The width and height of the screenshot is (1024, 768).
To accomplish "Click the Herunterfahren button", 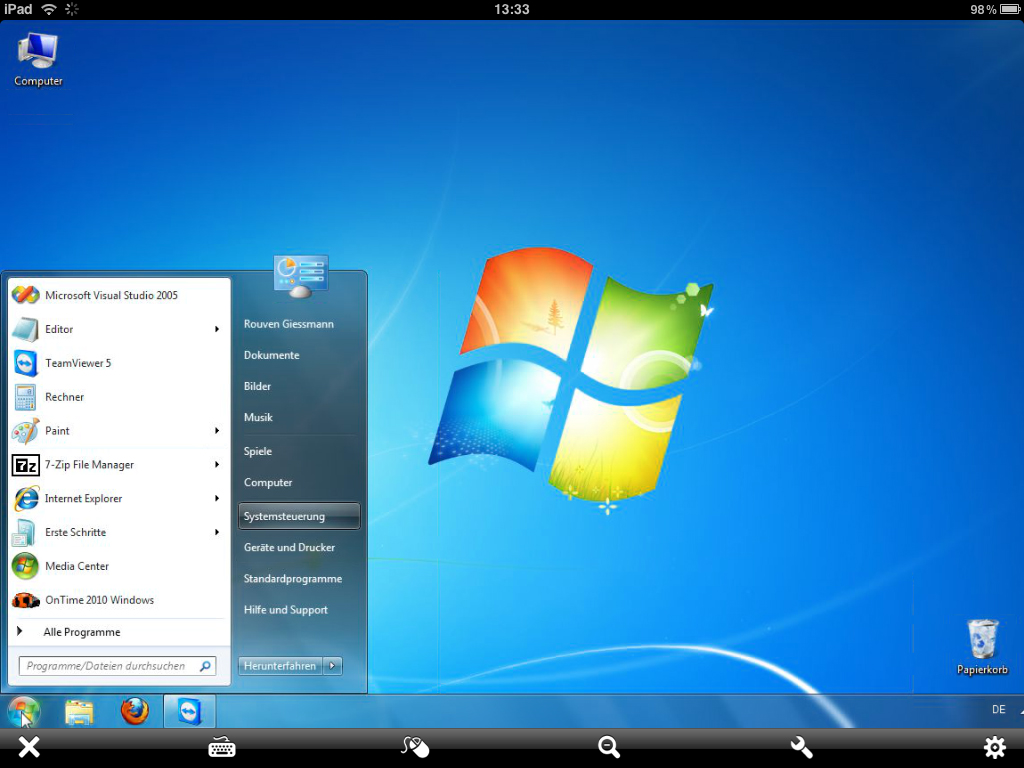I will point(279,665).
